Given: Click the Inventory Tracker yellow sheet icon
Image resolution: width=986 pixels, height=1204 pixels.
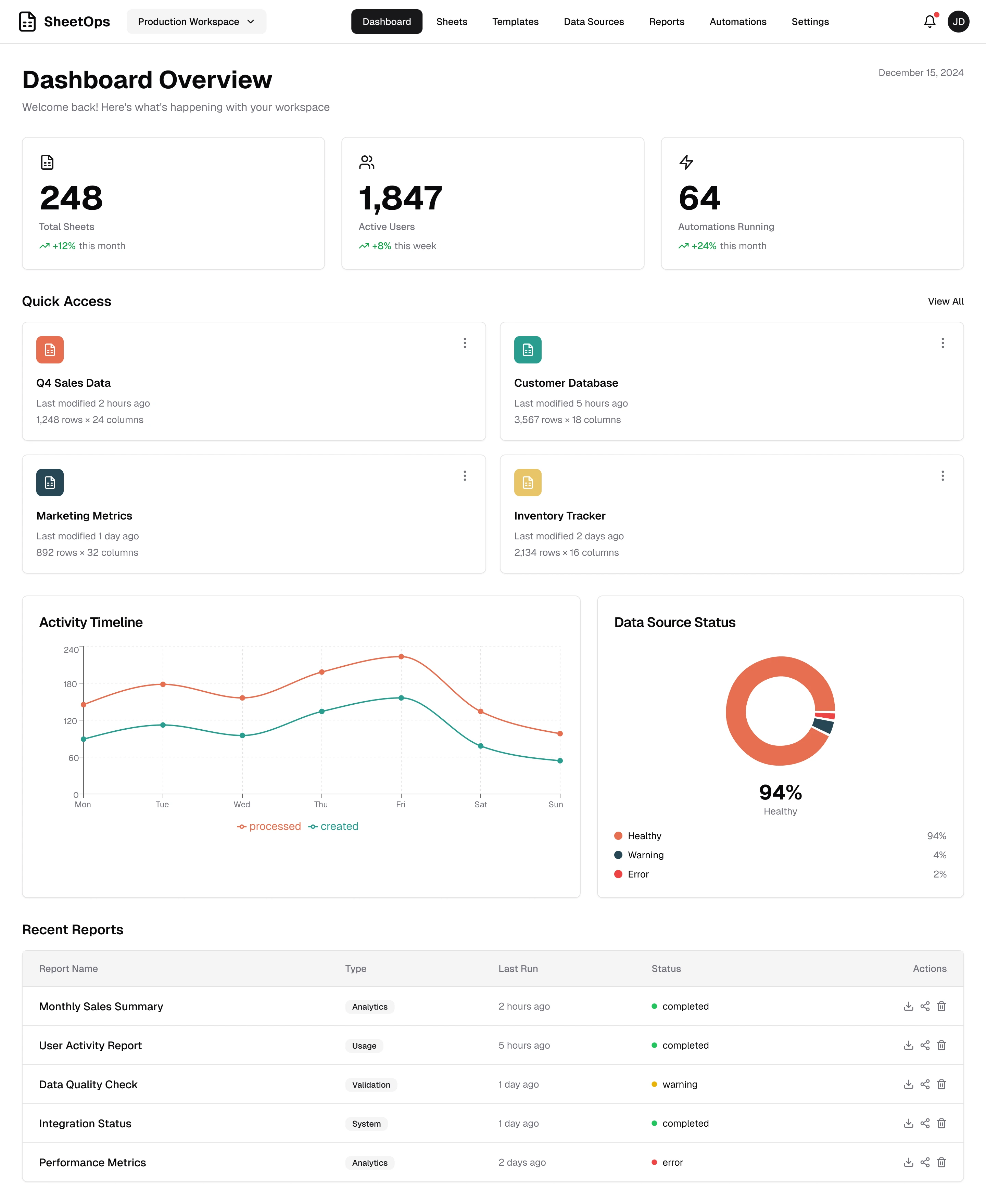Looking at the screenshot, I should pyautogui.click(x=528, y=483).
